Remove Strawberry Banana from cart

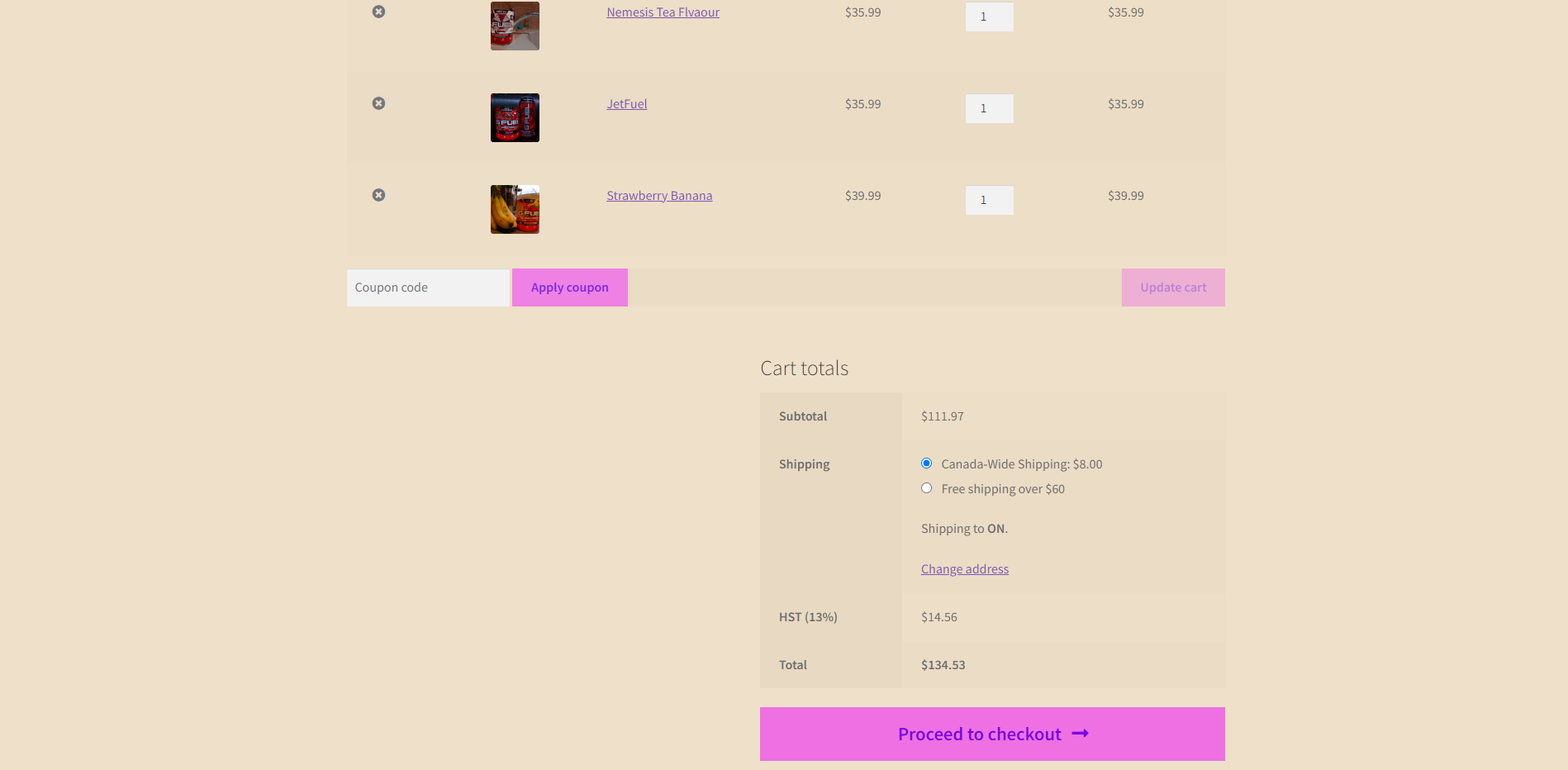click(x=378, y=195)
